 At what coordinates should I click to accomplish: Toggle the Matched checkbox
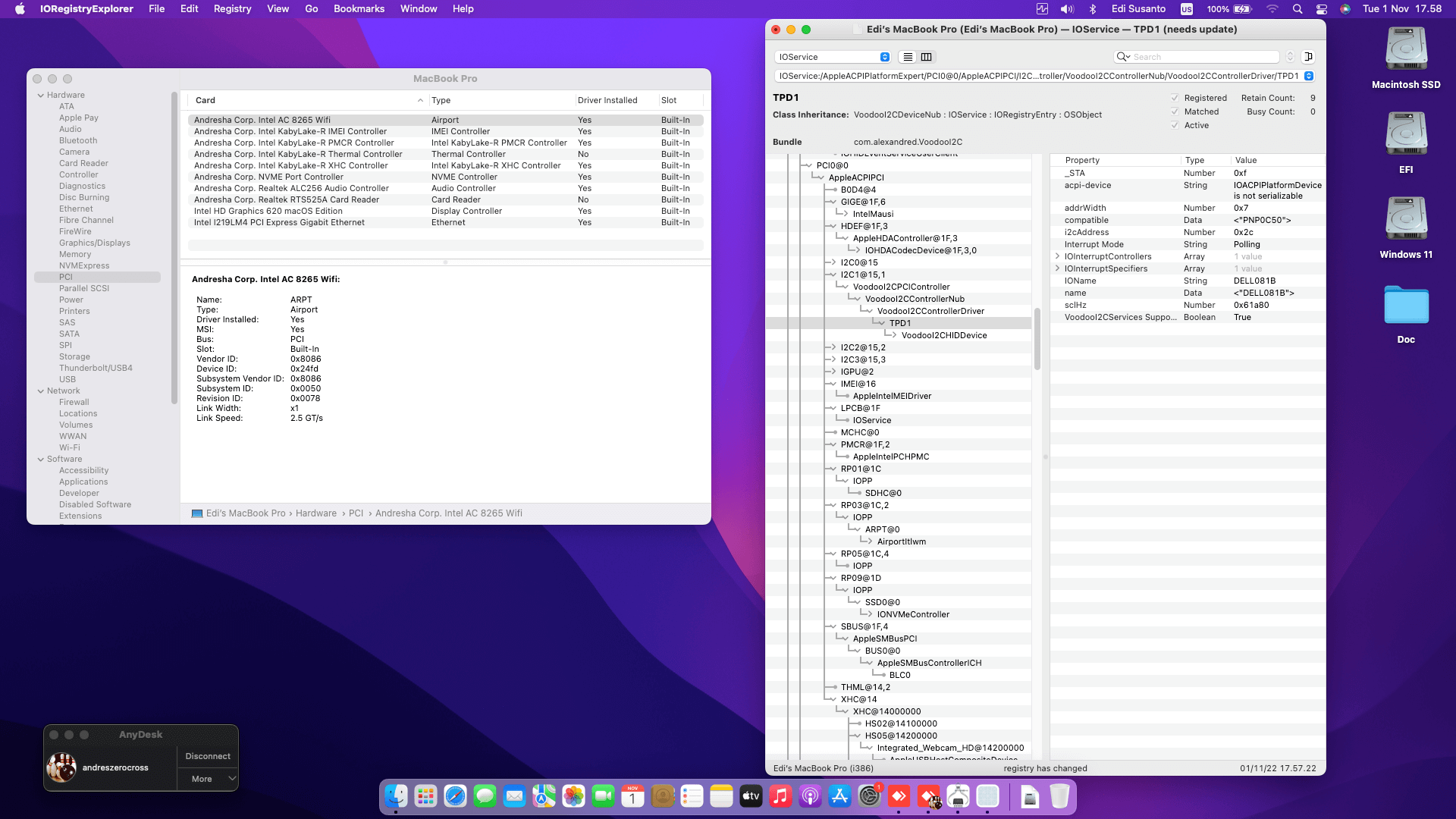coord(1175,111)
